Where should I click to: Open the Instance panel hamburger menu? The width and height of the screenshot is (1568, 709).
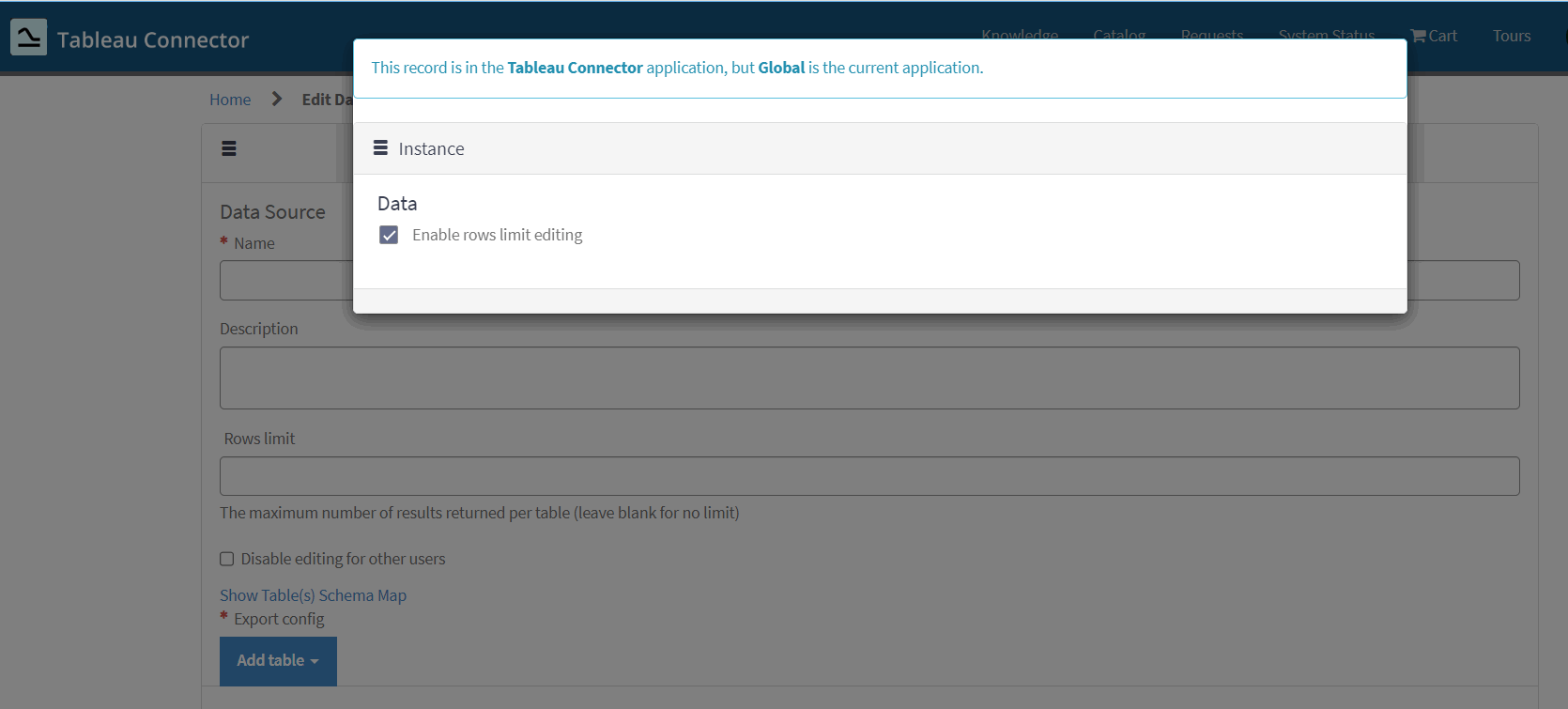[x=380, y=147]
